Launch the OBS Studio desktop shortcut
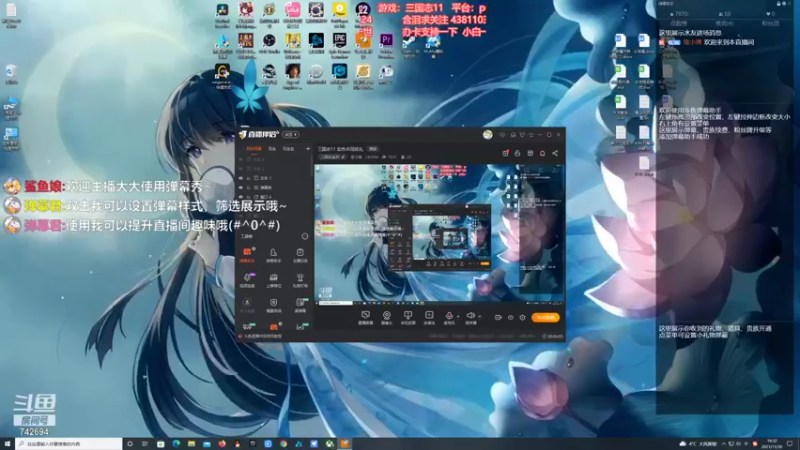This screenshot has width=800, height=450. [x=269, y=41]
